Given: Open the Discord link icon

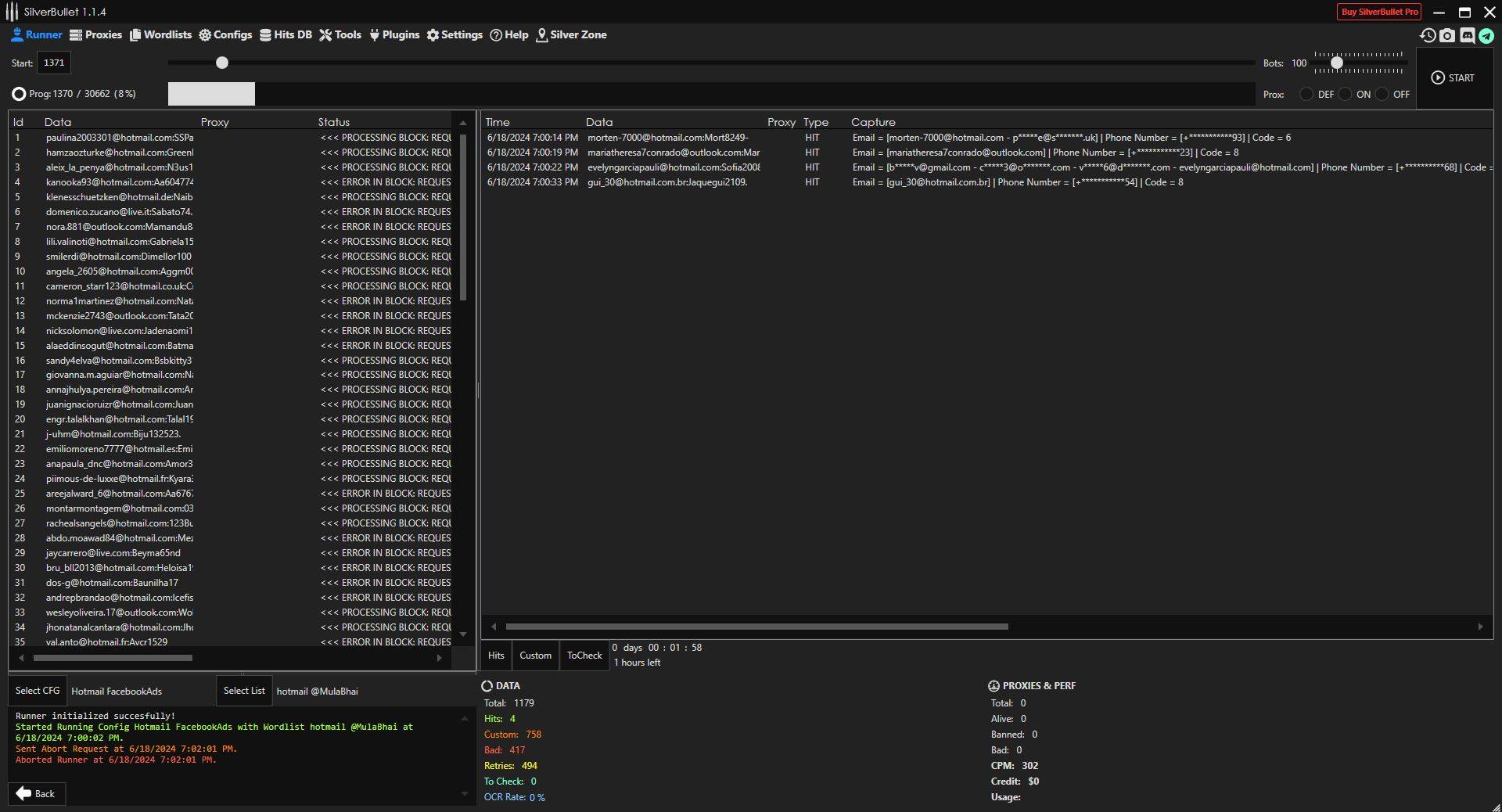Looking at the screenshot, I should [1467, 35].
